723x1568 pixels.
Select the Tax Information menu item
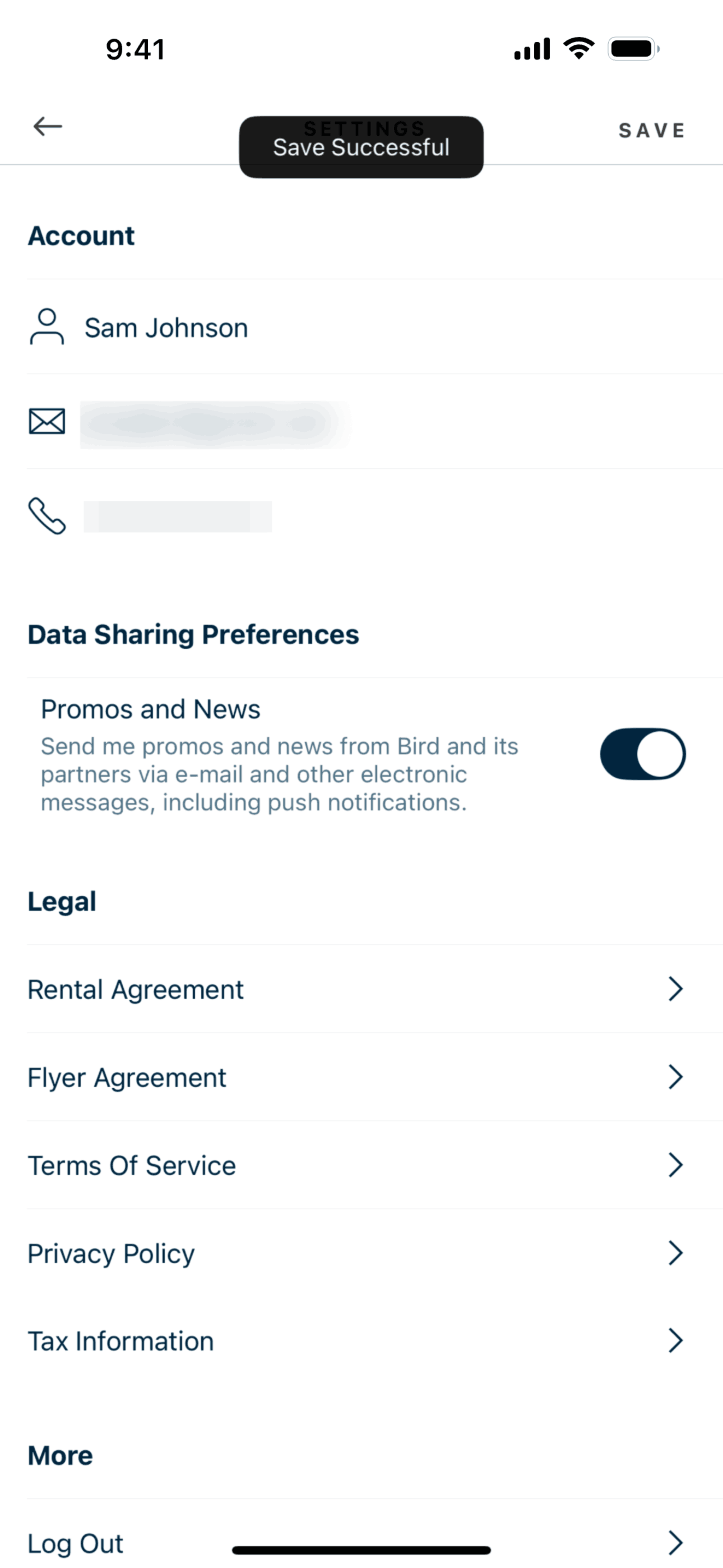click(121, 1341)
